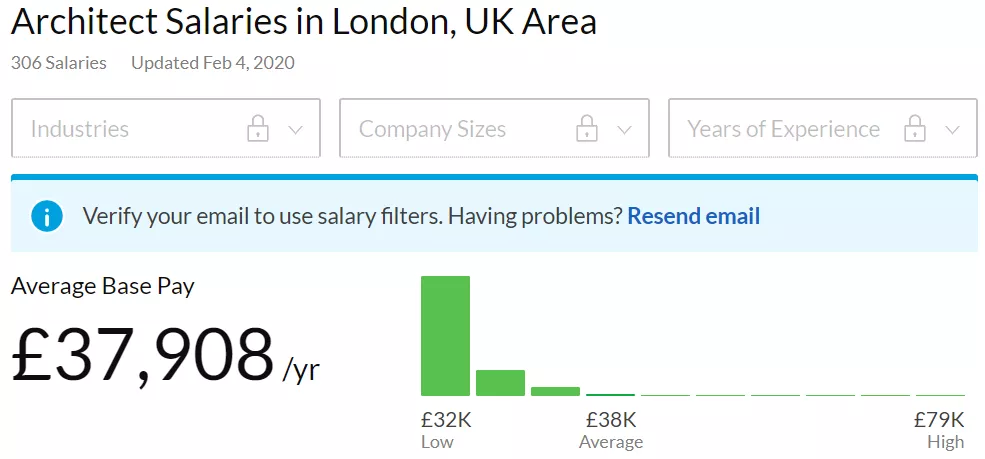The width and height of the screenshot is (985, 459).
Task: Expand the Industries dropdown chevron
Action: point(295,130)
